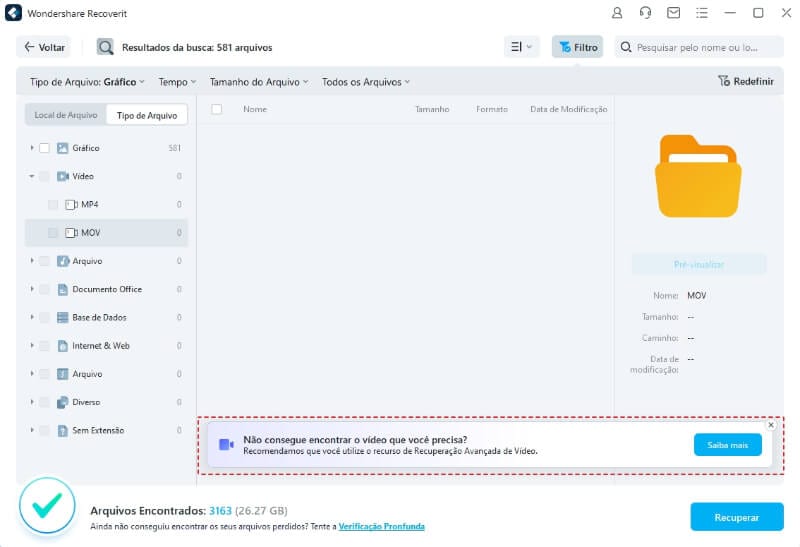Viewport: 800px width, 547px height.
Task: Tick the Internet & Web checkbox
Action: [x=44, y=346]
